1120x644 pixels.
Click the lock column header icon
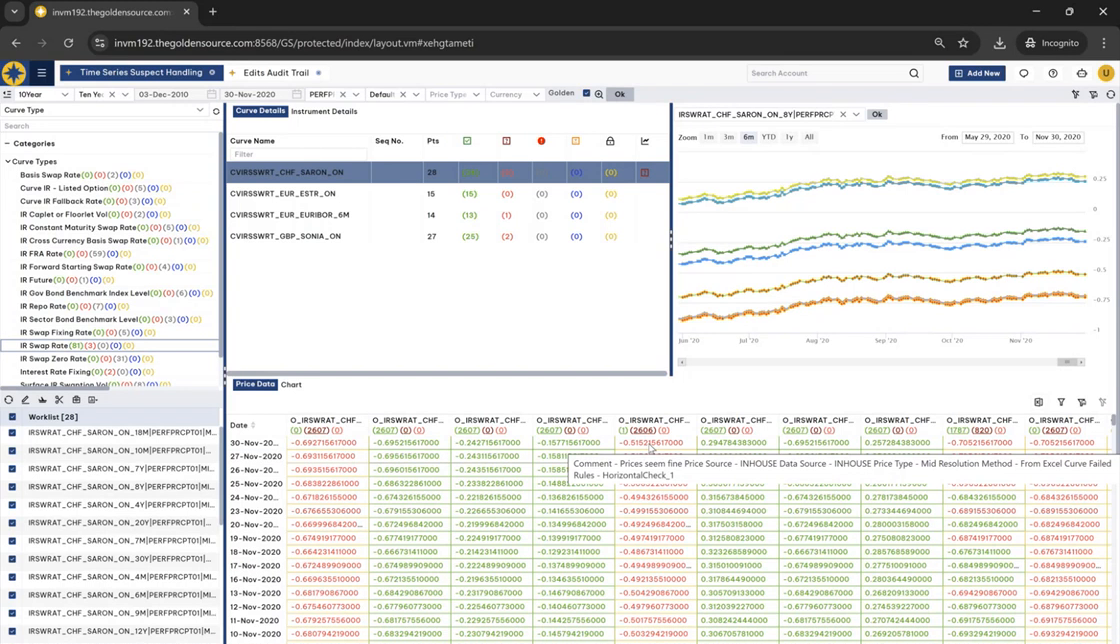pos(610,141)
